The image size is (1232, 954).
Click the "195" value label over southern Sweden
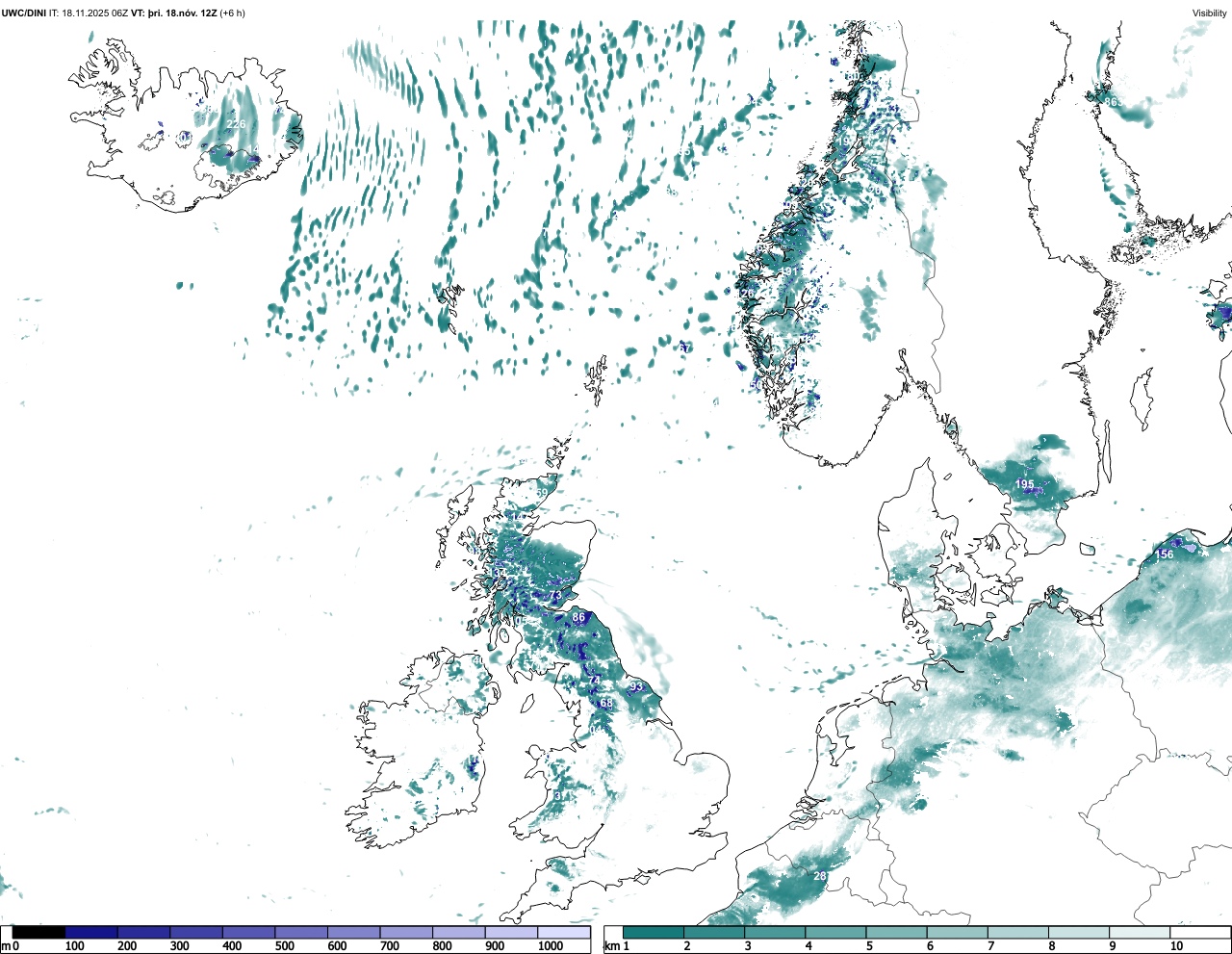point(1025,484)
